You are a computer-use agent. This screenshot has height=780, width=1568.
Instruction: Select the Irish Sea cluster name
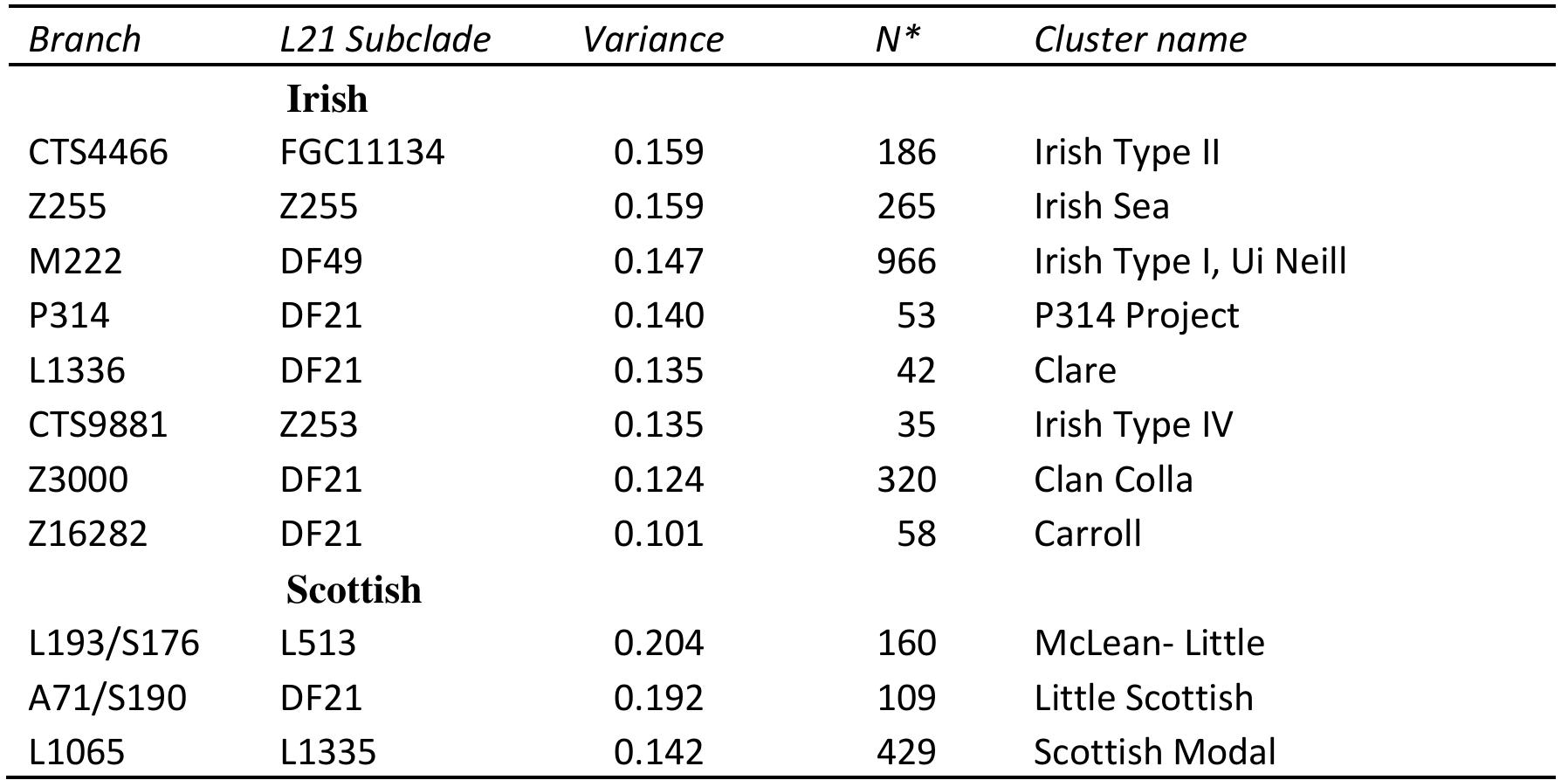click(x=1102, y=206)
